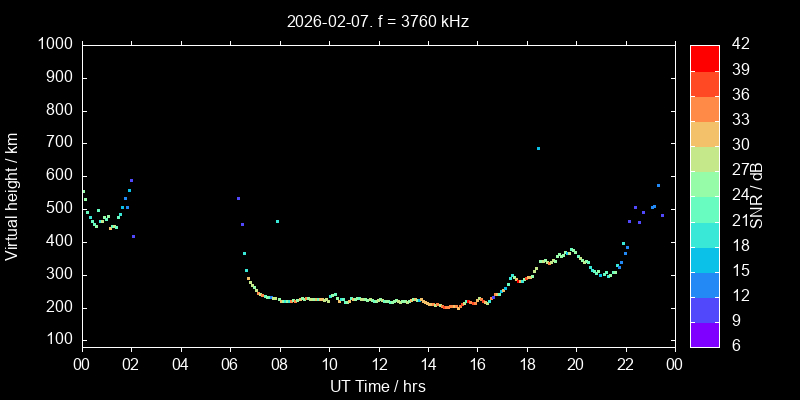Select the 04 tick label on time axis
Image resolution: width=800 pixels, height=400 pixels.
click(180, 364)
